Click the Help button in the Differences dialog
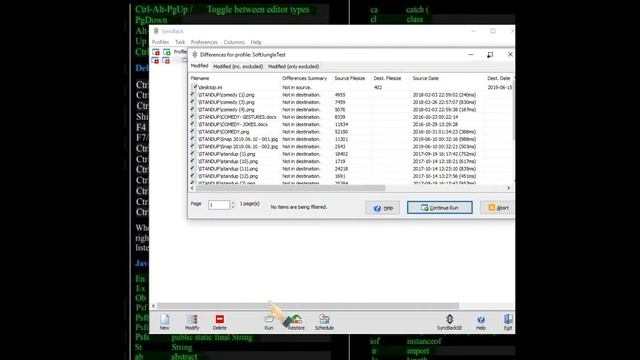This screenshot has width=640, height=360. click(x=382, y=208)
